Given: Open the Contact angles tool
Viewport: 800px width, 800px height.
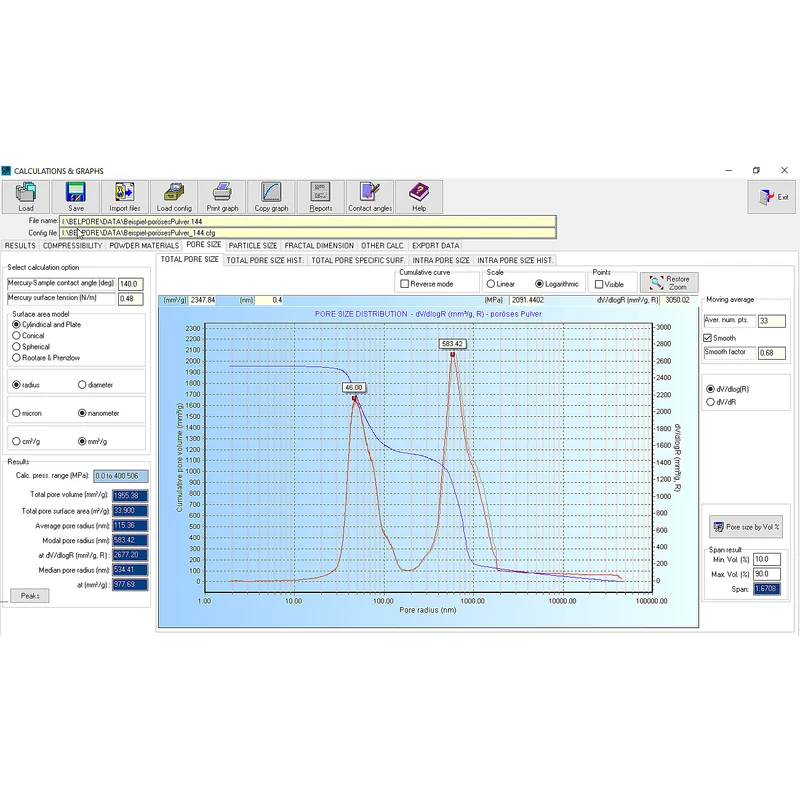Looking at the screenshot, I should [x=370, y=196].
